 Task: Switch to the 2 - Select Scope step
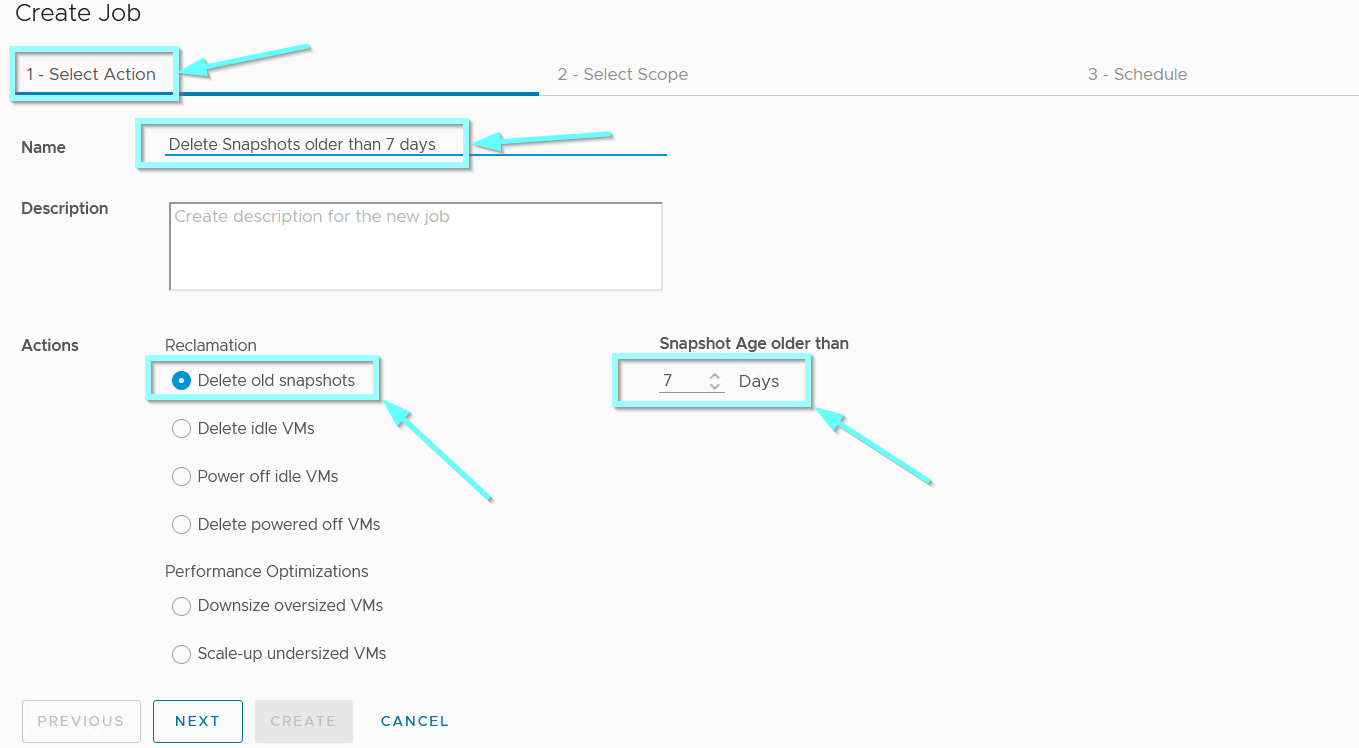[x=623, y=74]
